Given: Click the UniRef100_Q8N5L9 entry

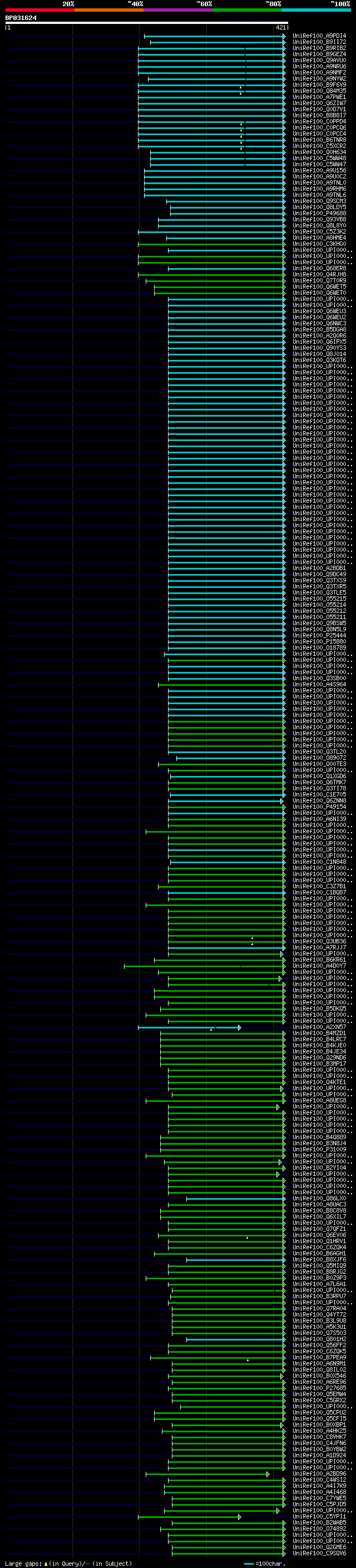Looking at the screenshot, I should (x=319, y=629).
